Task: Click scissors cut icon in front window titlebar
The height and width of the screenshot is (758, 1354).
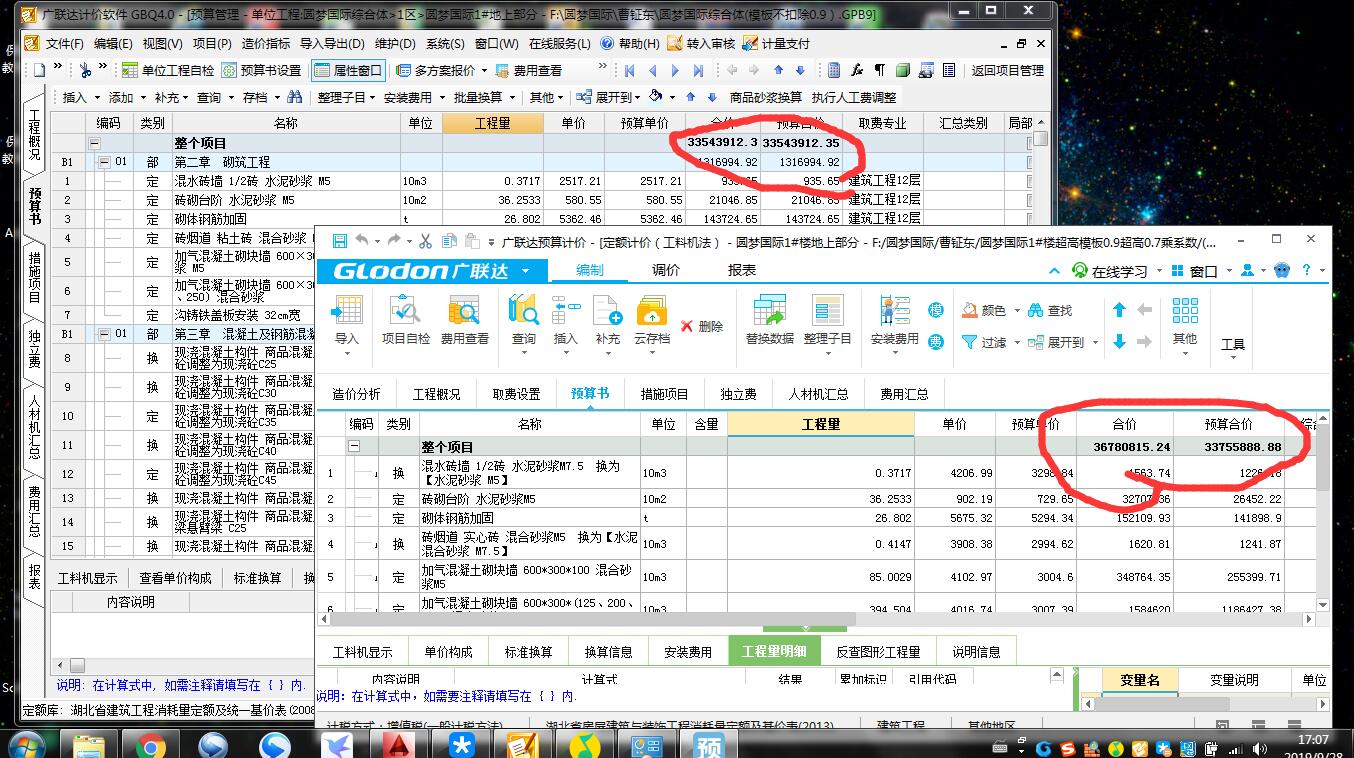Action: [x=425, y=241]
